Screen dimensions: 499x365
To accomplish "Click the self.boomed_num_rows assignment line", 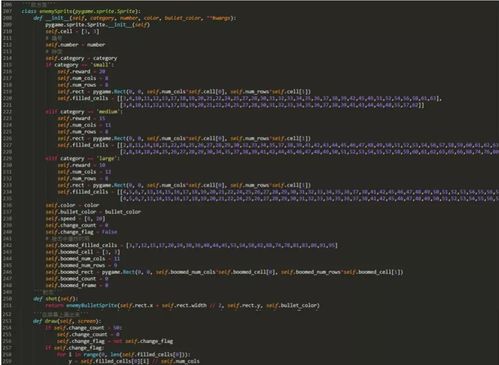I will pos(81,265).
